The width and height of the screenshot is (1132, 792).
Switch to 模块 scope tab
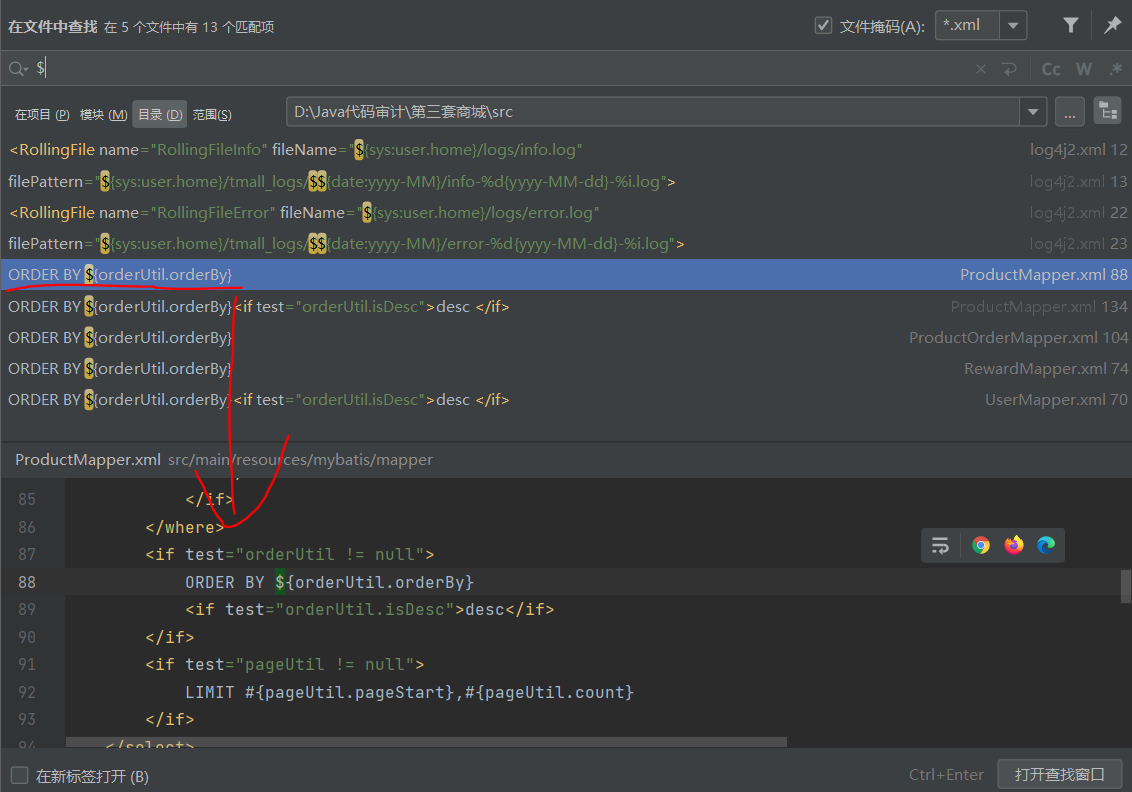[x=103, y=115]
